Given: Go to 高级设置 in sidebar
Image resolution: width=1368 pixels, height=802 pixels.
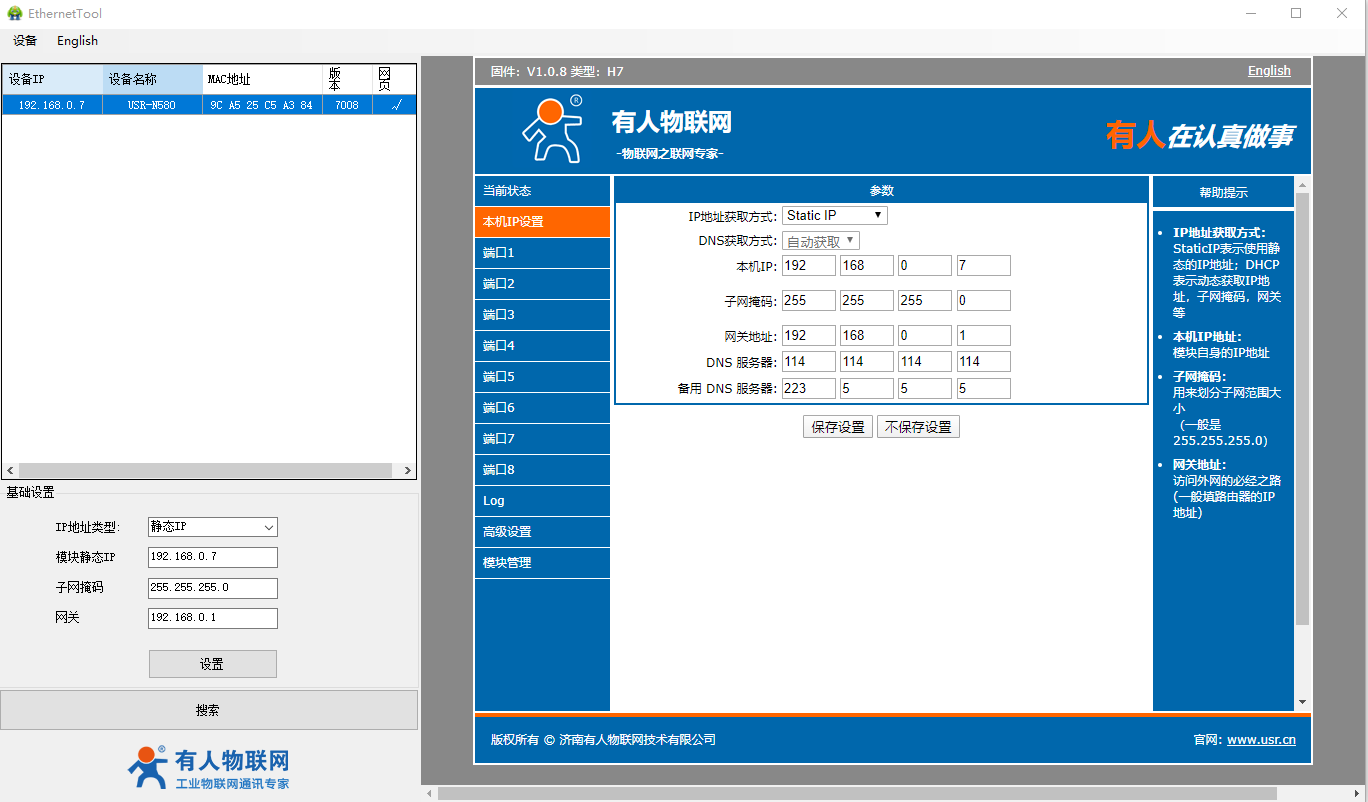Looking at the screenshot, I should click(541, 532).
